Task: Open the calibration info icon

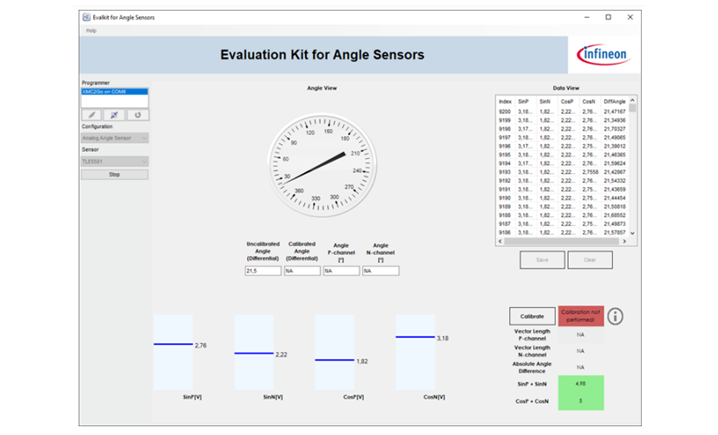Action: [616, 316]
